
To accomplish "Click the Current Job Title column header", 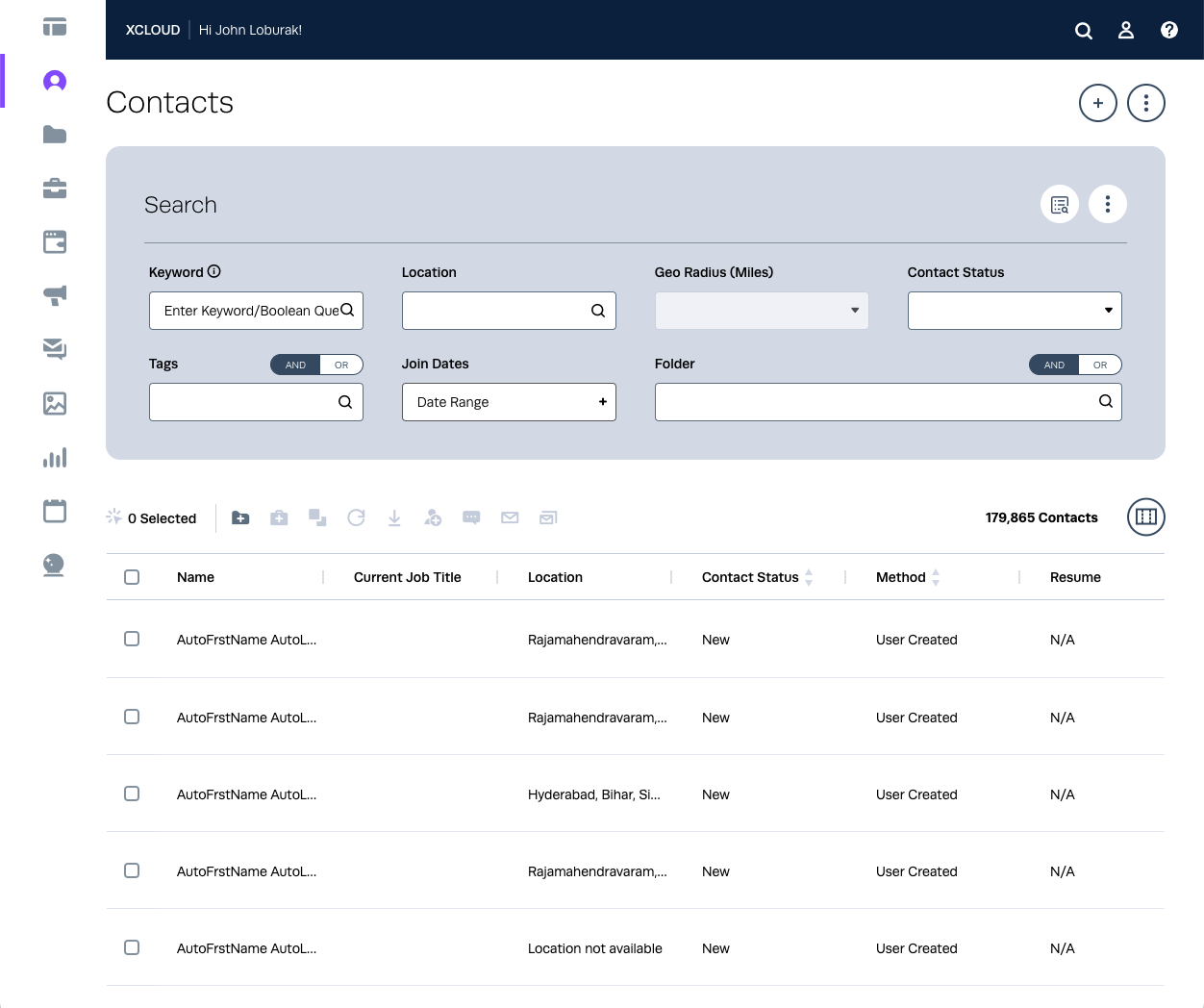I will [x=408, y=577].
